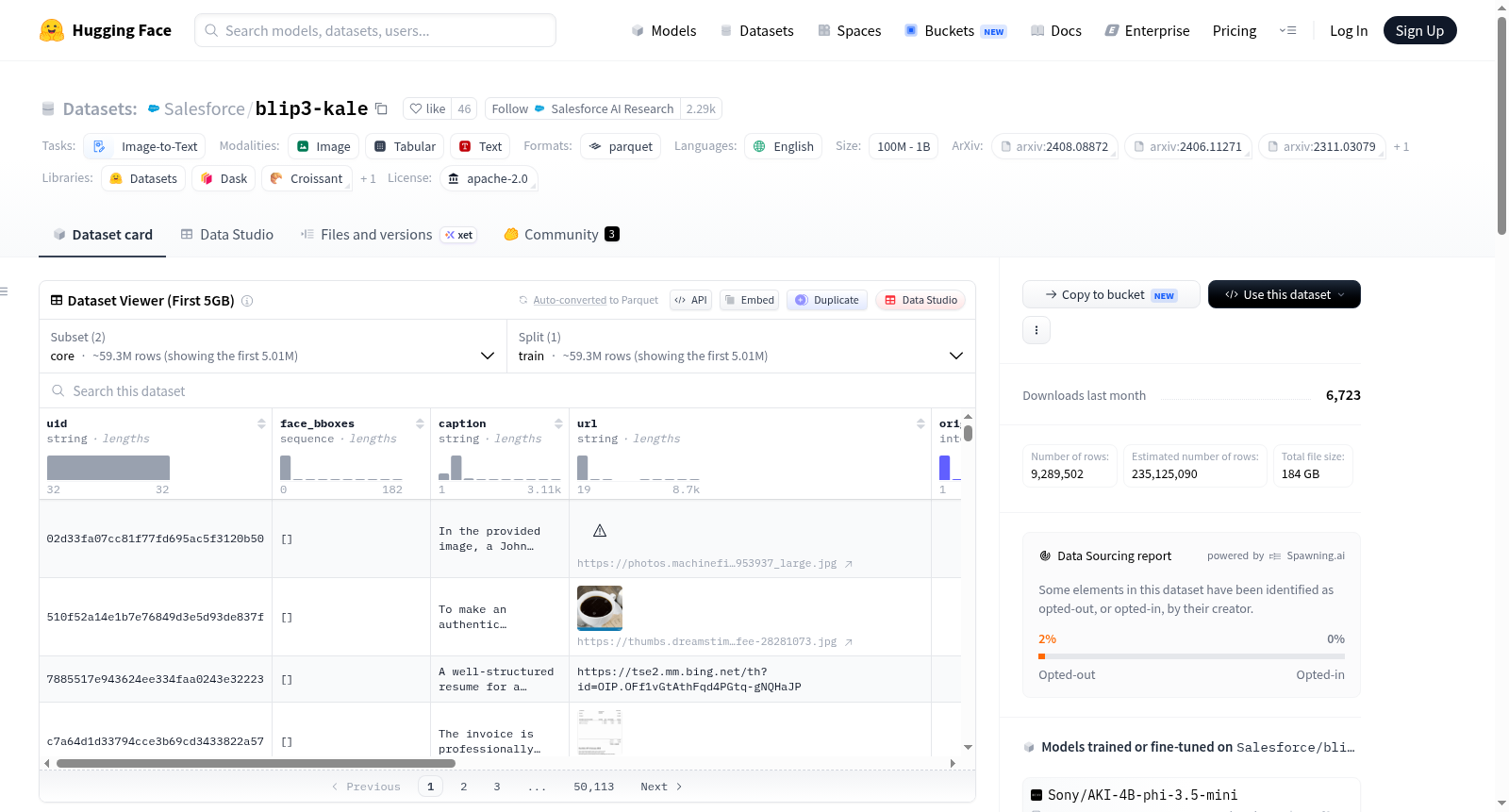Image resolution: width=1509 pixels, height=812 pixels.
Task: Click the Embed button
Action: [750, 300]
